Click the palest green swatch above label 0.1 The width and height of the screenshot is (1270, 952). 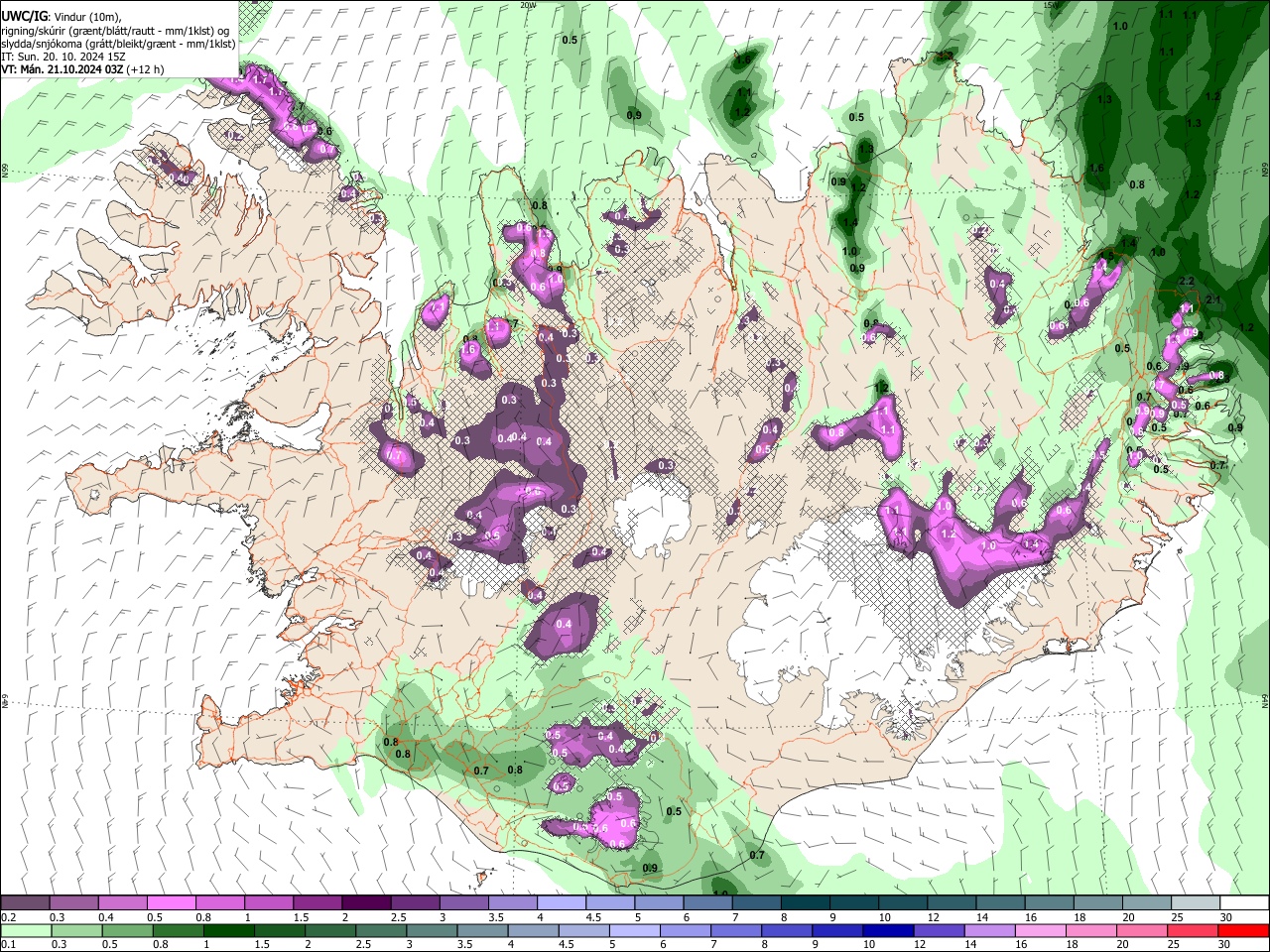[25, 930]
